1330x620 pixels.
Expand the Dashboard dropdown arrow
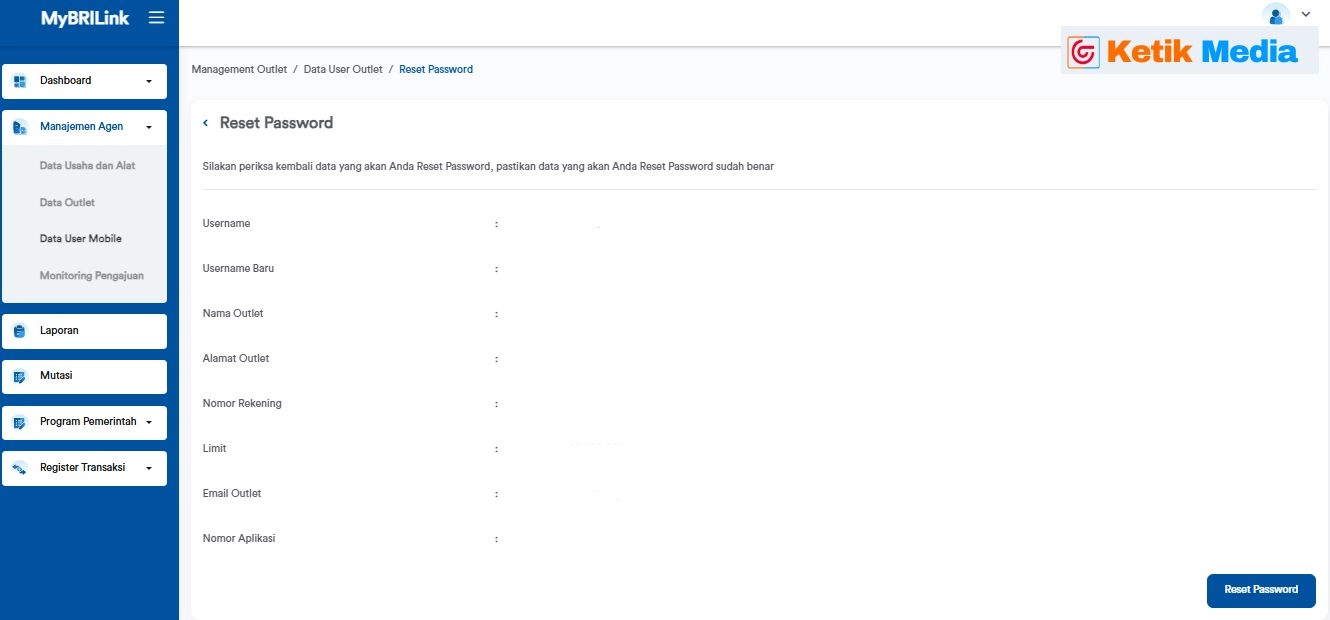(149, 81)
